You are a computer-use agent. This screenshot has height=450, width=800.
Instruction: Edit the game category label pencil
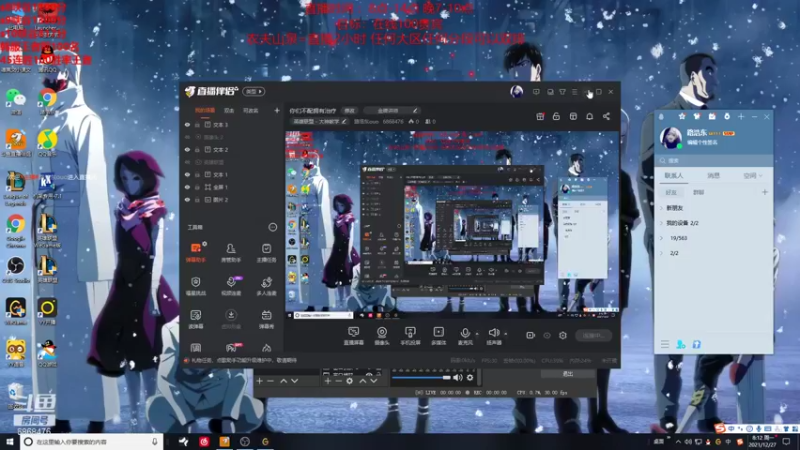[344, 121]
